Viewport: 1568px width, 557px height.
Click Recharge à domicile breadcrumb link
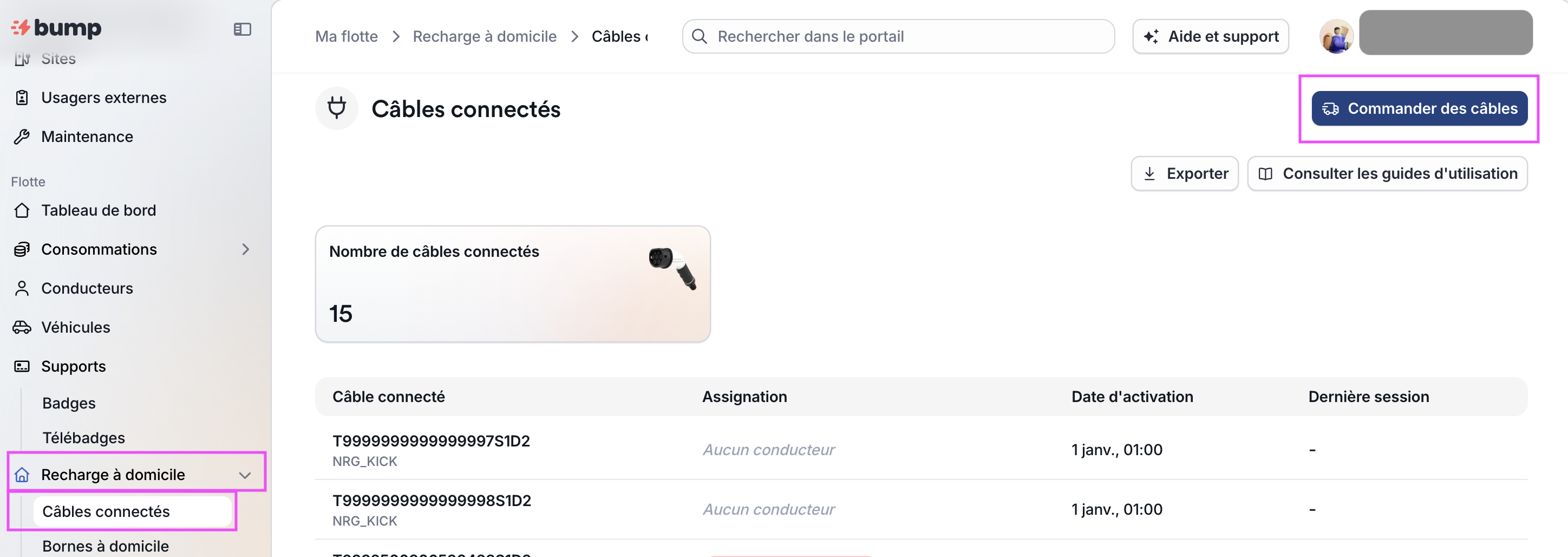click(x=485, y=36)
